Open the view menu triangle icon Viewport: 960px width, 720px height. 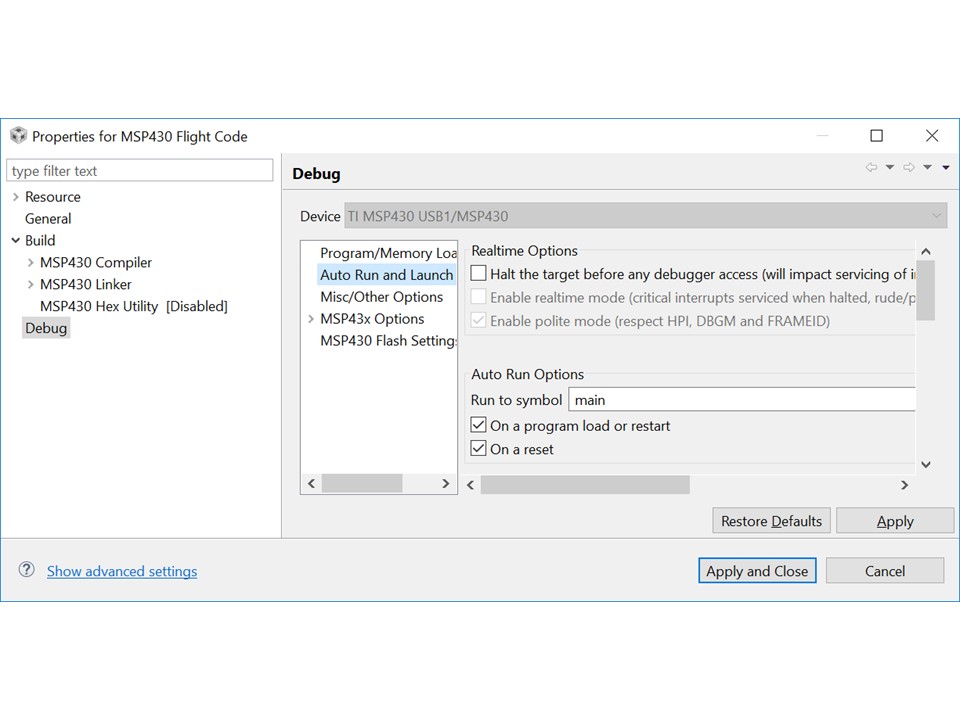(x=946, y=168)
